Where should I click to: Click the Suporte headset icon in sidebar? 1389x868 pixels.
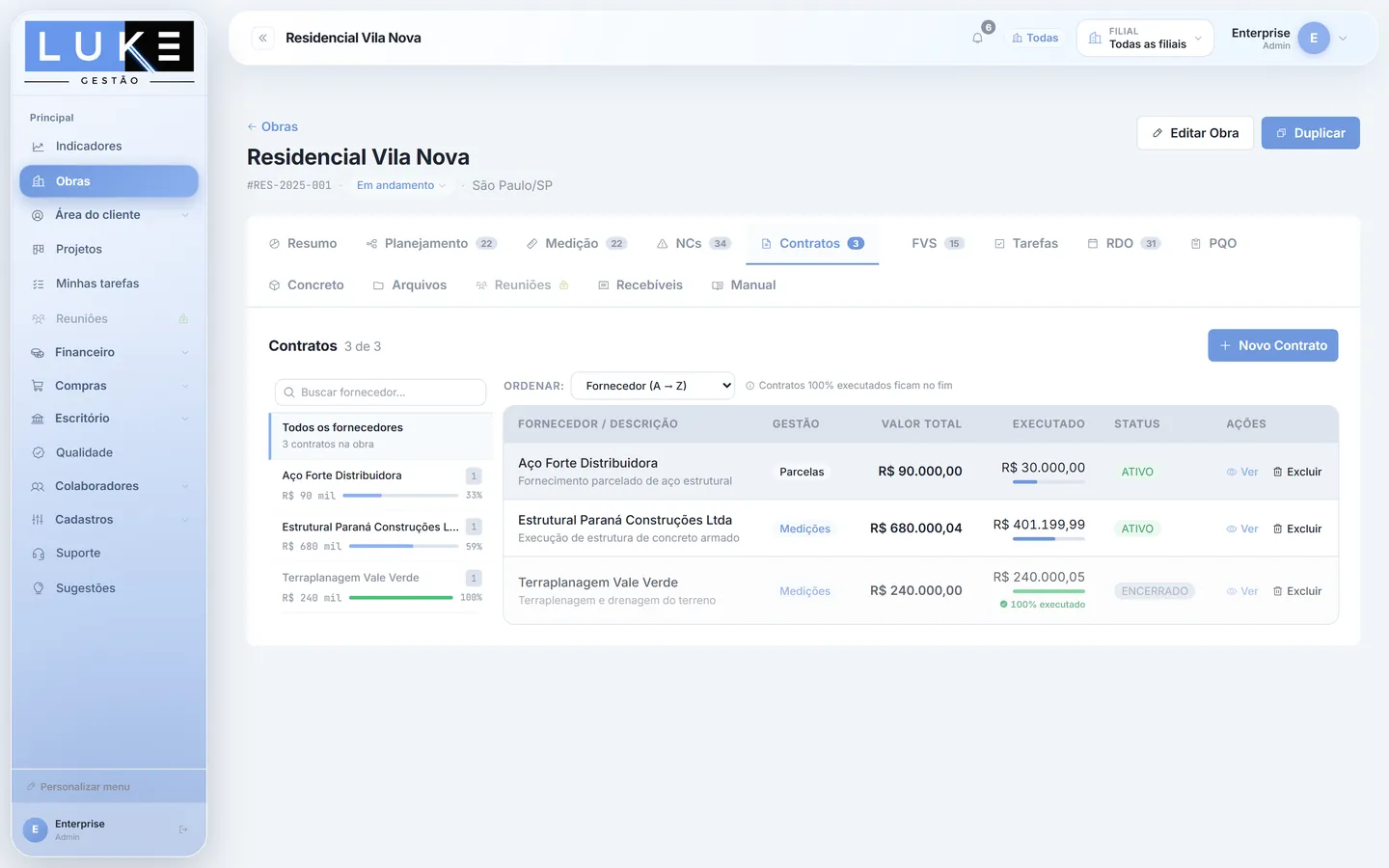coord(38,554)
